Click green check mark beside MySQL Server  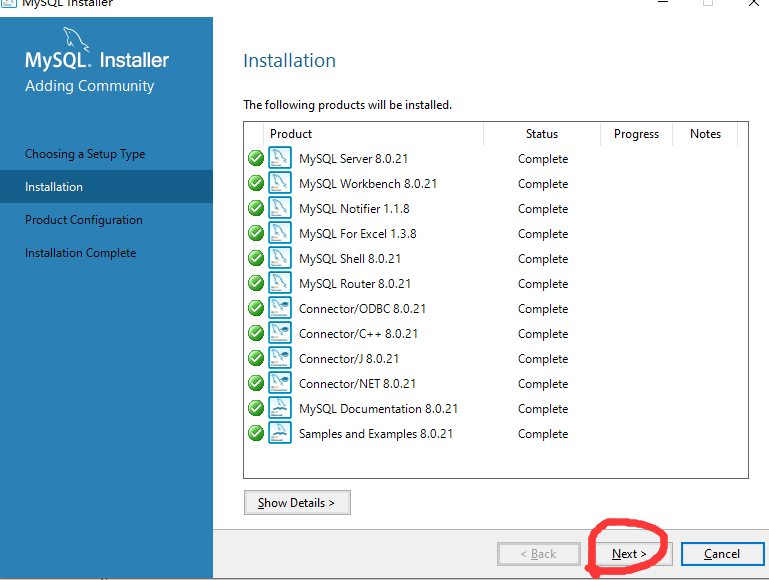pyautogui.click(x=256, y=158)
